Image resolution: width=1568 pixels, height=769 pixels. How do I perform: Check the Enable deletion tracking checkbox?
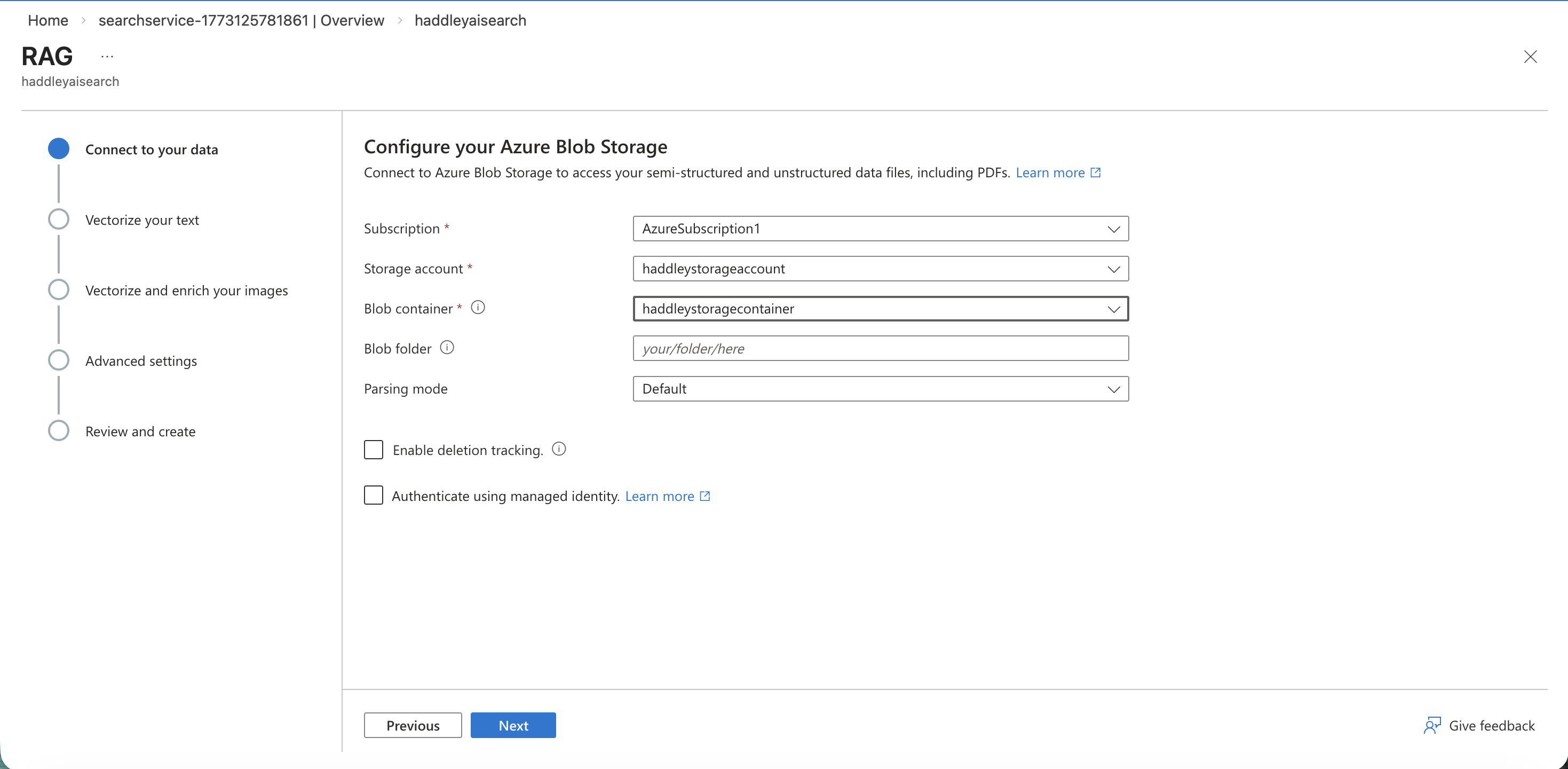373,449
